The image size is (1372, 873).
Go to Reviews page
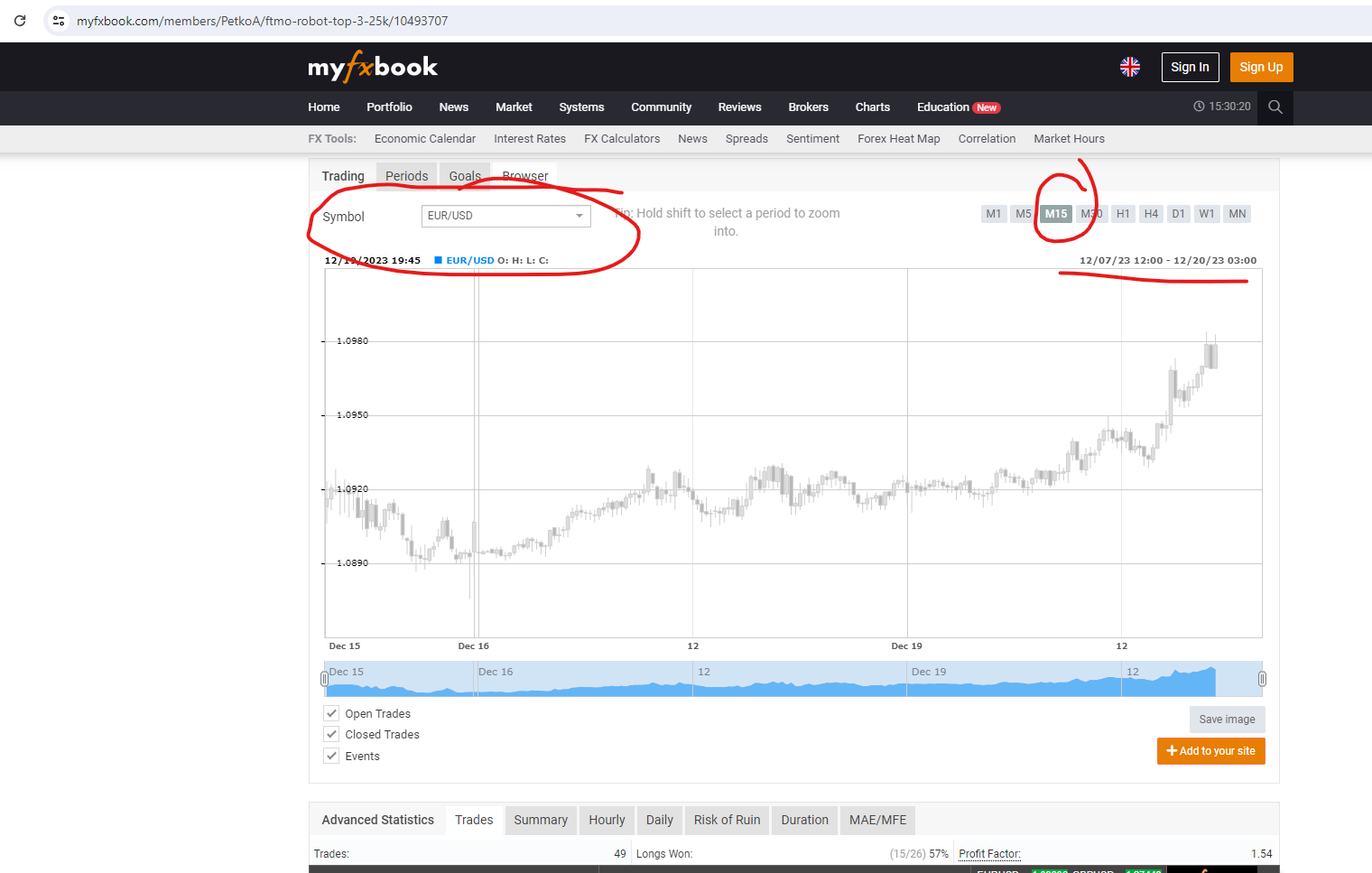[739, 107]
